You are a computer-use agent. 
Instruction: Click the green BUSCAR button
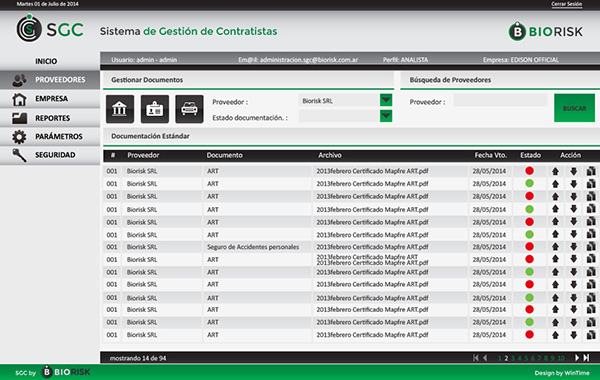click(x=574, y=108)
